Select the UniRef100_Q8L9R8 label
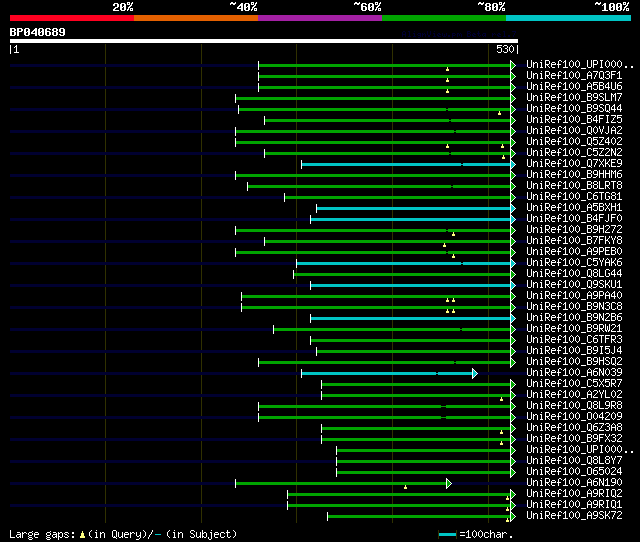This screenshot has height=542, width=640. (574, 406)
